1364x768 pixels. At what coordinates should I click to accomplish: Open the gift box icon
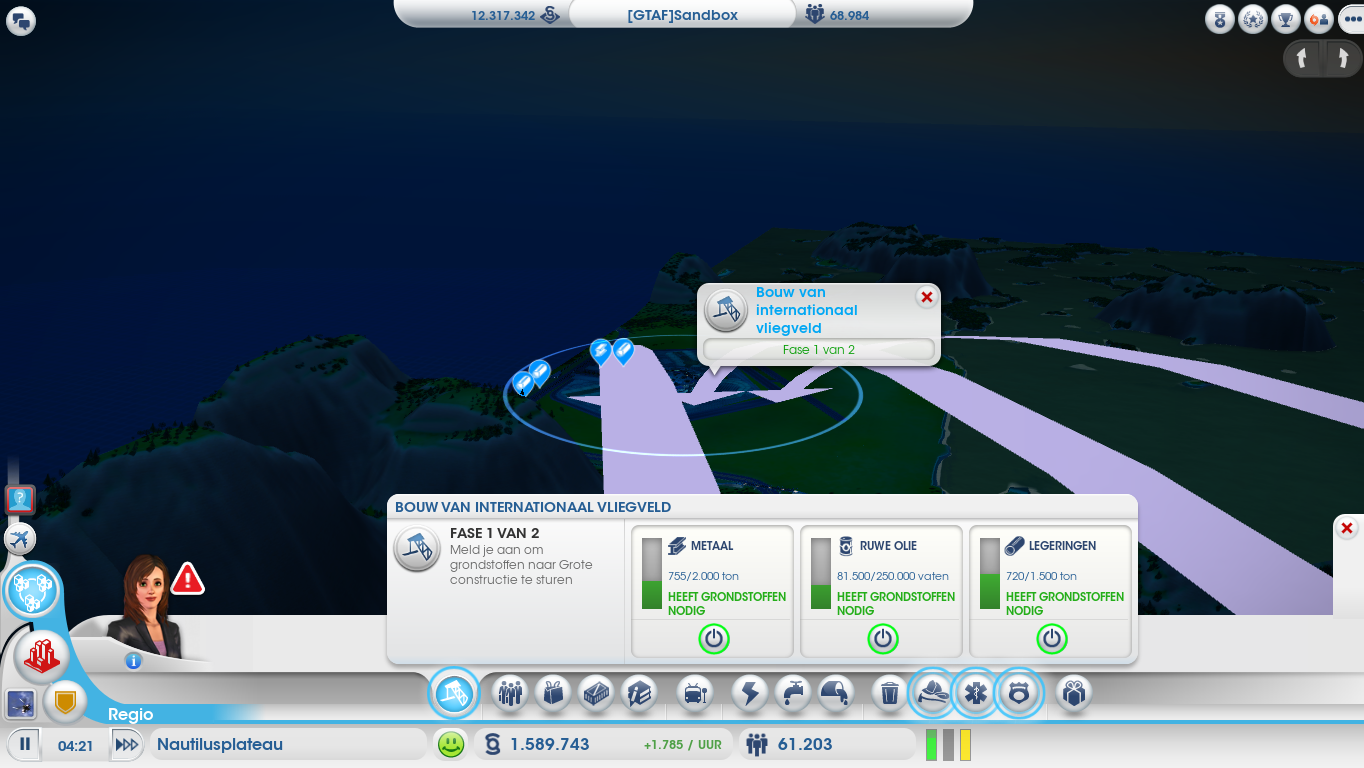(1074, 692)
